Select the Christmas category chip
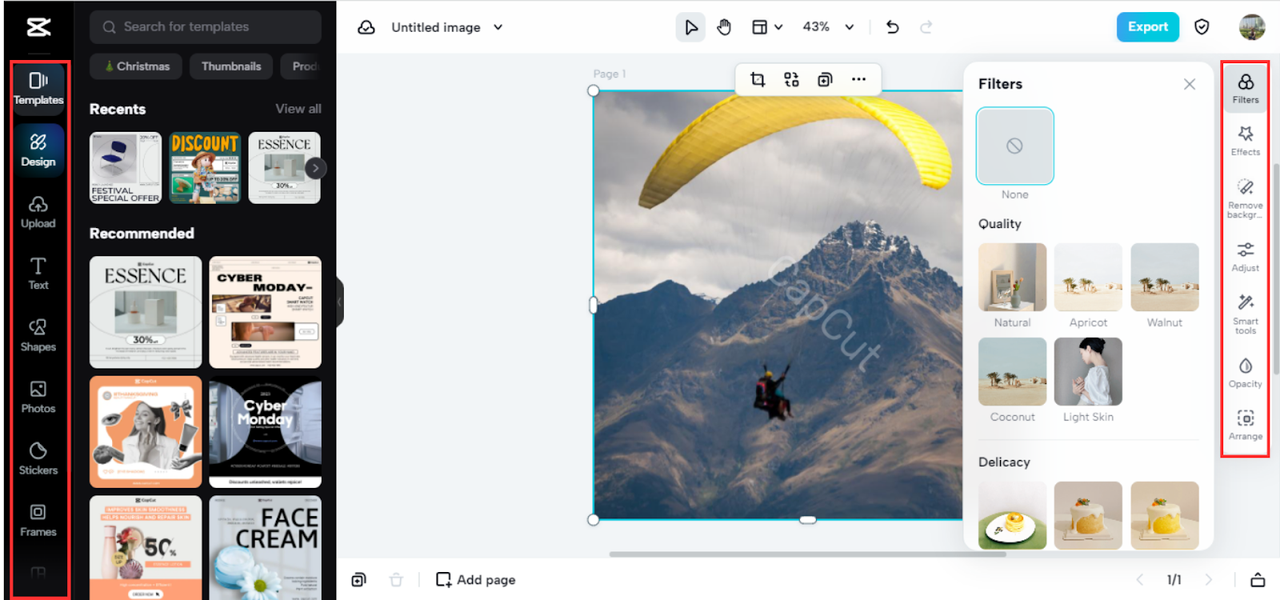 coord(136,66)
